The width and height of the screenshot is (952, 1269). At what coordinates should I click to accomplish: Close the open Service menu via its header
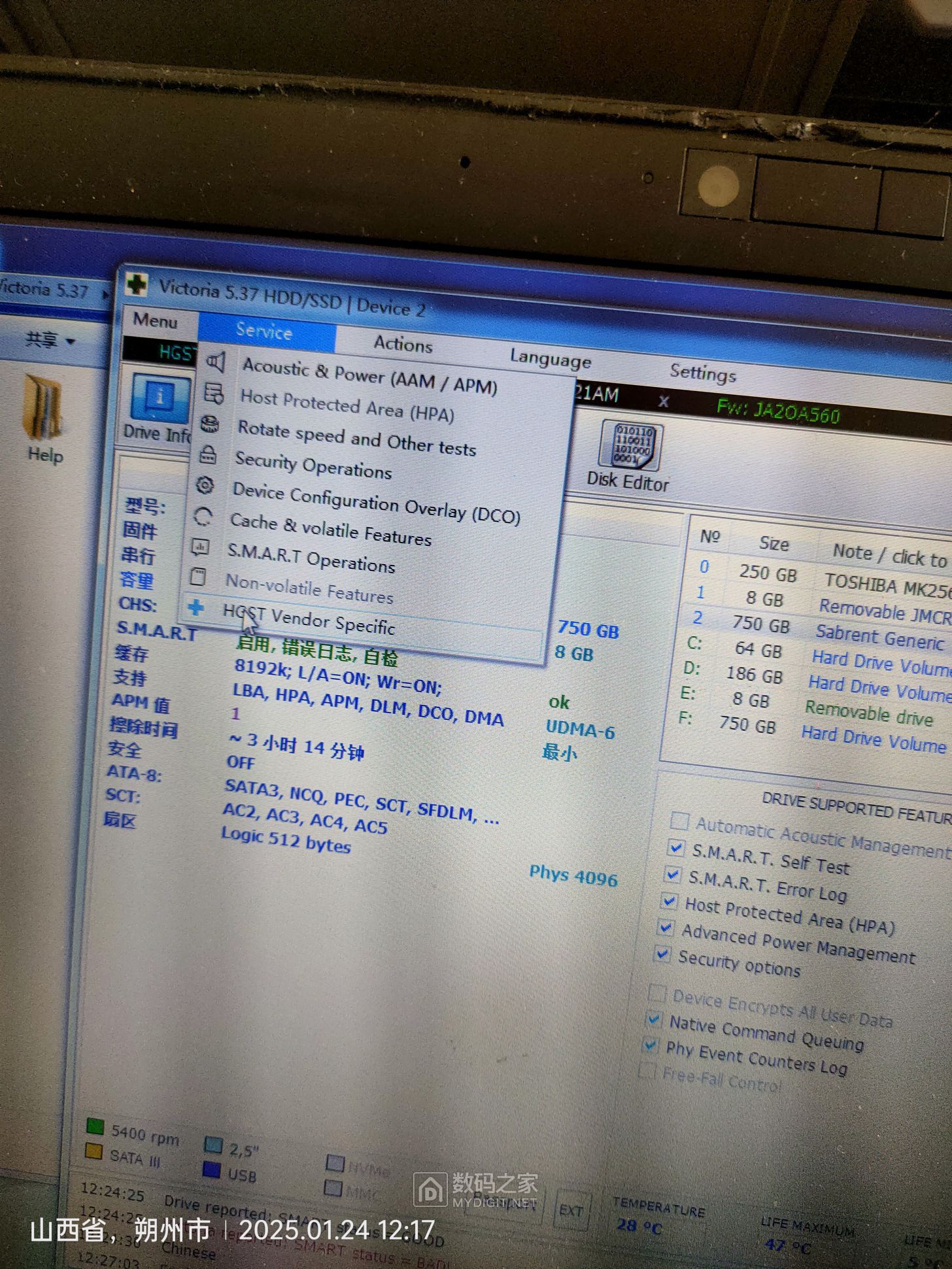point(264,331)
